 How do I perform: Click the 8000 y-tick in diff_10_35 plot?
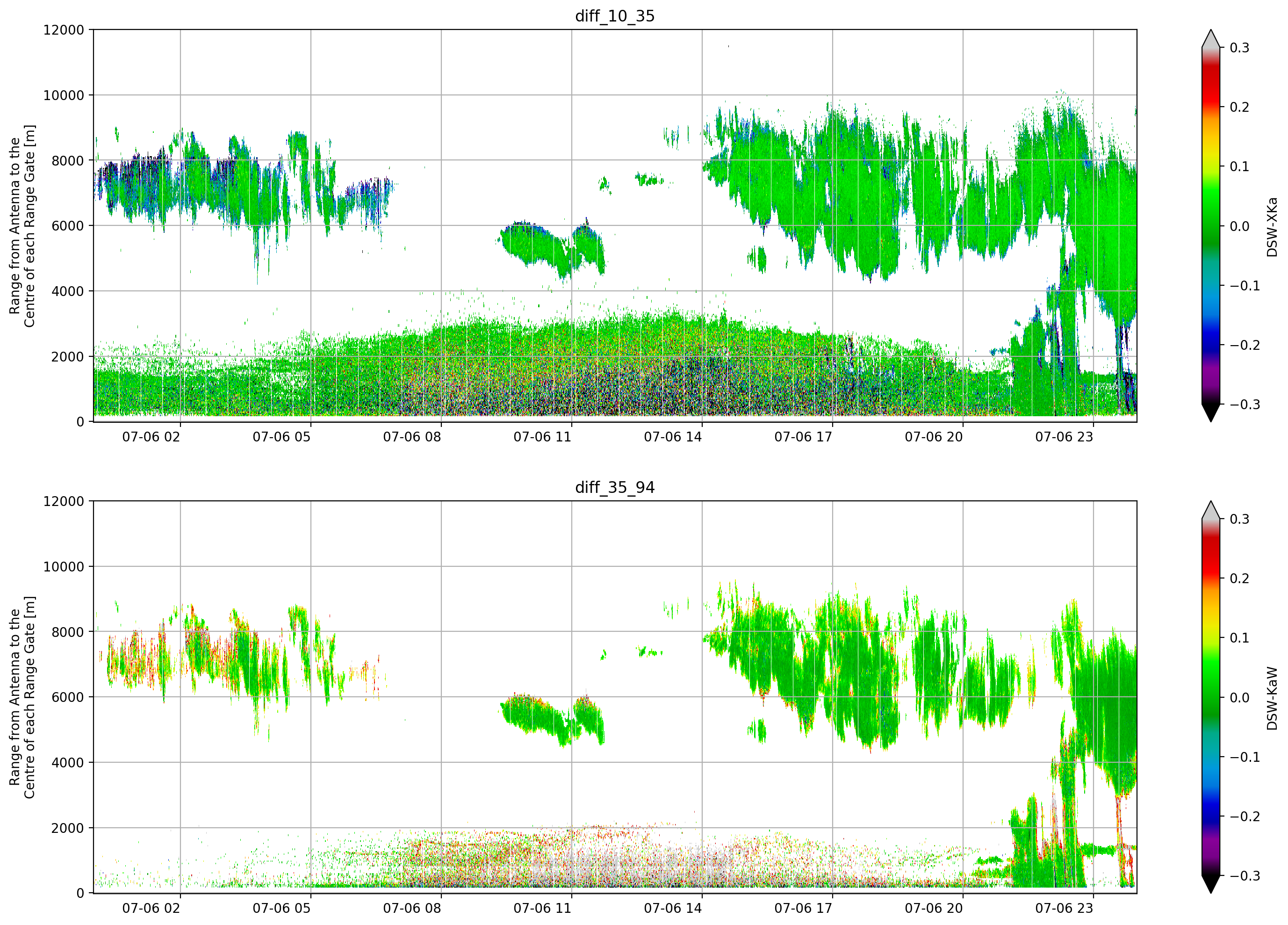(68, 160)
